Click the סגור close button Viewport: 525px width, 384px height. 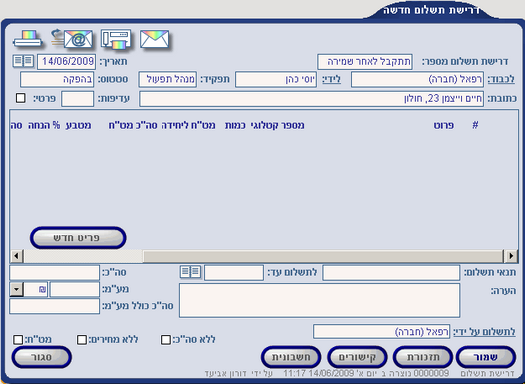pyautogui.click(x=42, y=357)
